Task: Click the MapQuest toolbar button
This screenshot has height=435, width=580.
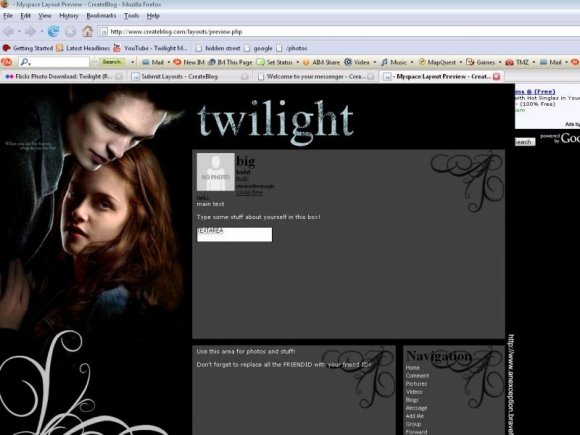Action: [x=437, y=62]
